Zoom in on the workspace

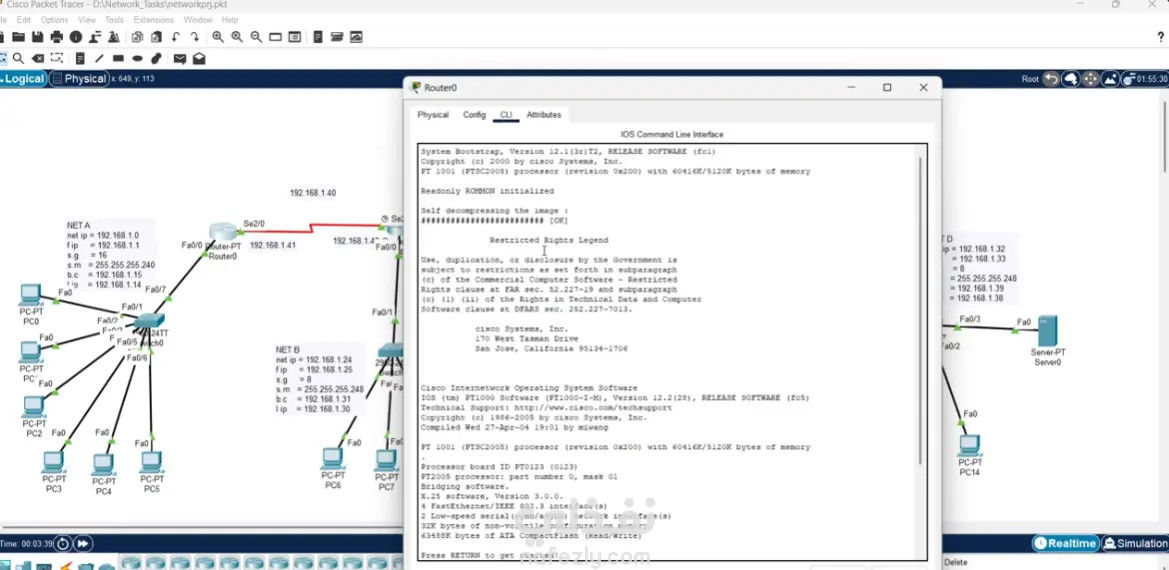click(218, 37)
